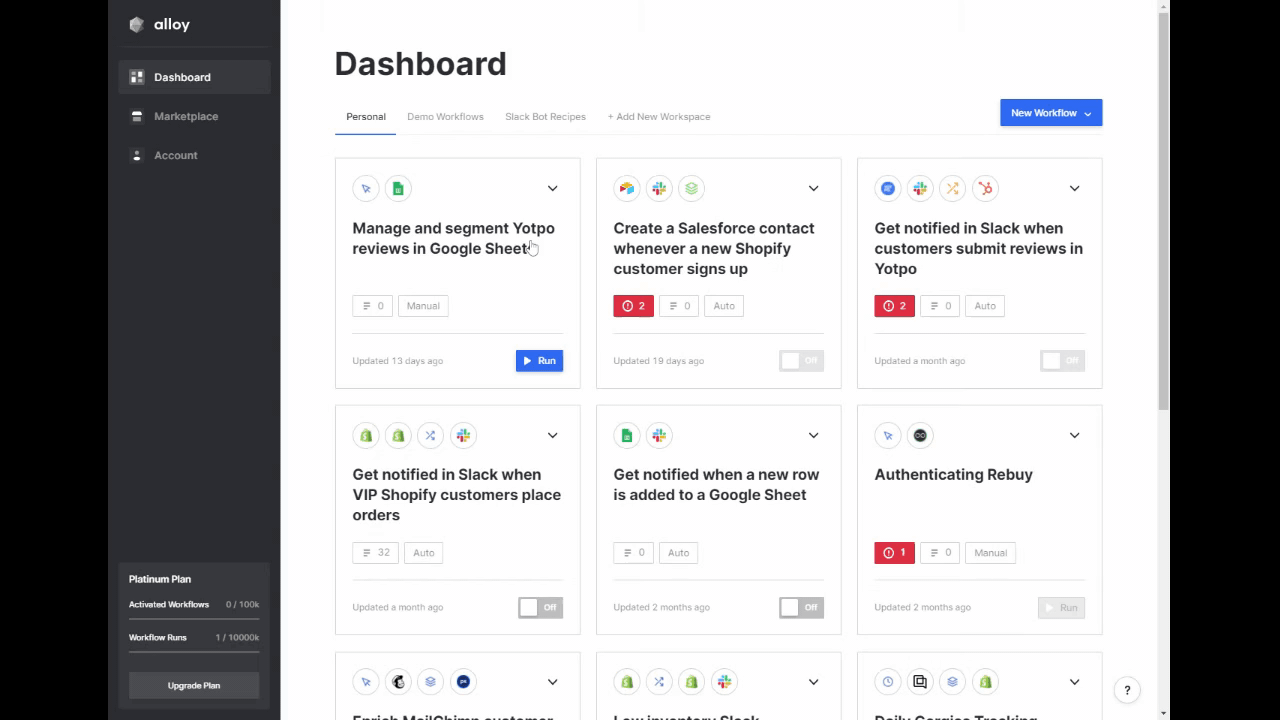The height and width of the screenshot is (720, 1280).
Task: Click Auto tag on Salesforce contact card
Action: 724,306
